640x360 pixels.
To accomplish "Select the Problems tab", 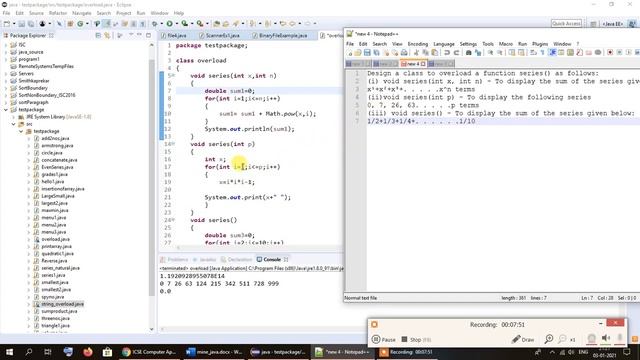I will [x=175, y=260].
